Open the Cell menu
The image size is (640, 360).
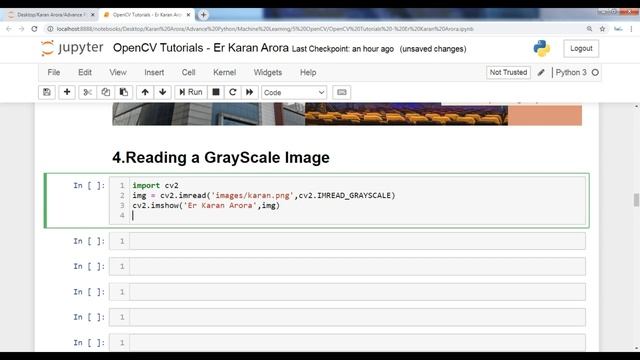point(188,72)
